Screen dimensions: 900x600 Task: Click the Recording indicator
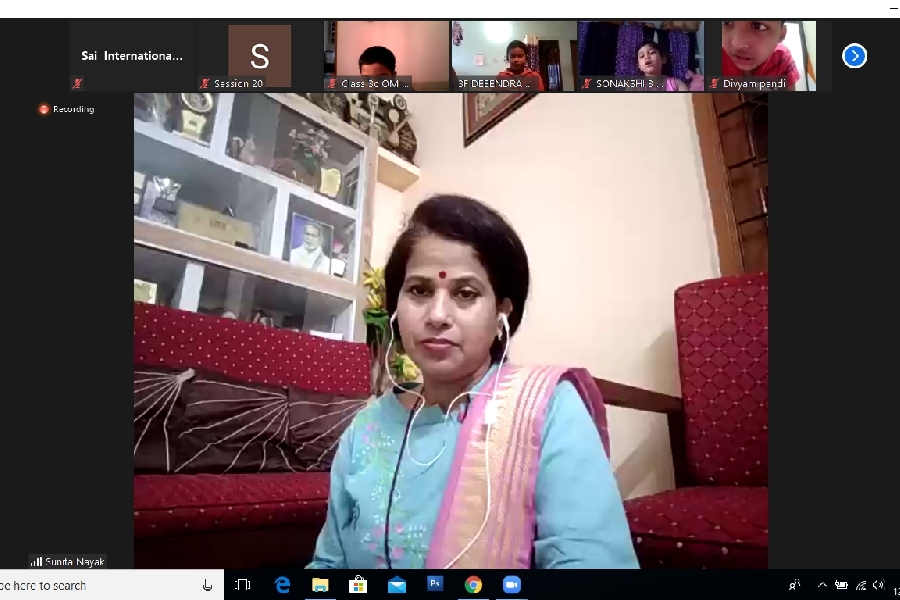67,109
